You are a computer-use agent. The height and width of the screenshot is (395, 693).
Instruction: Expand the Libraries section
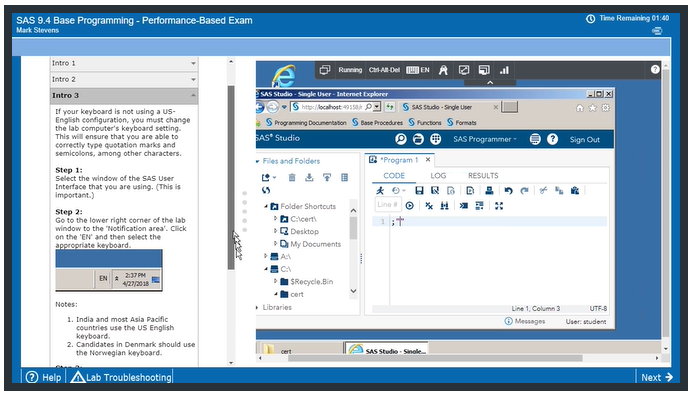tap(258, 307)
